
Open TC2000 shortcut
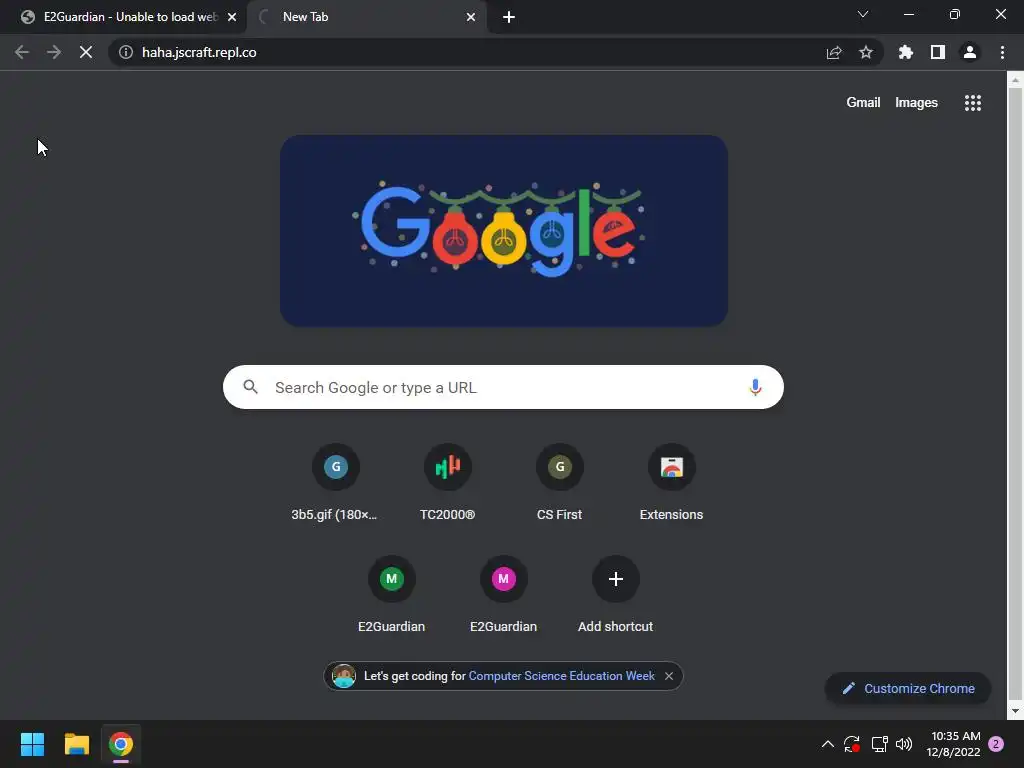pyautogui.click(x=447, y=483)
